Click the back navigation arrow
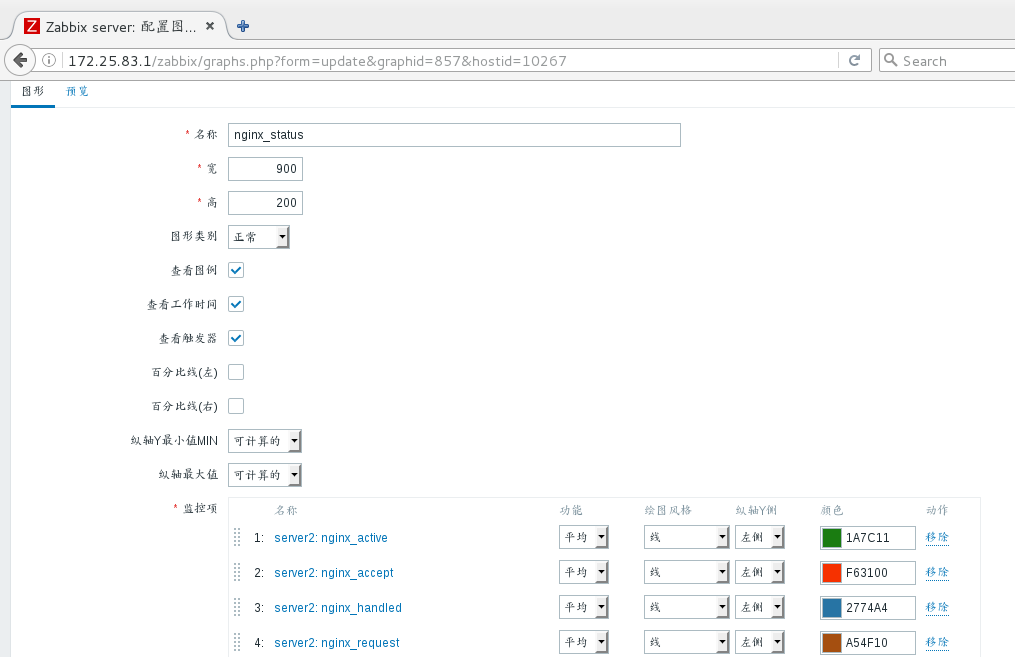Image resolution: width=1015 pixels, height=657 pixels. (x=20, y=60)
